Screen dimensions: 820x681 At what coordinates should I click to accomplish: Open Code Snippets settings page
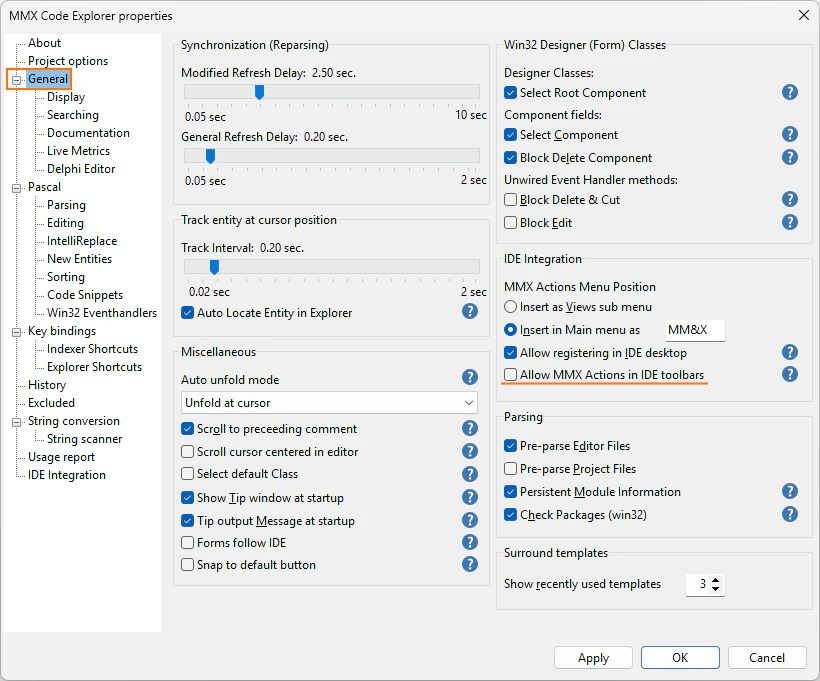85,295
